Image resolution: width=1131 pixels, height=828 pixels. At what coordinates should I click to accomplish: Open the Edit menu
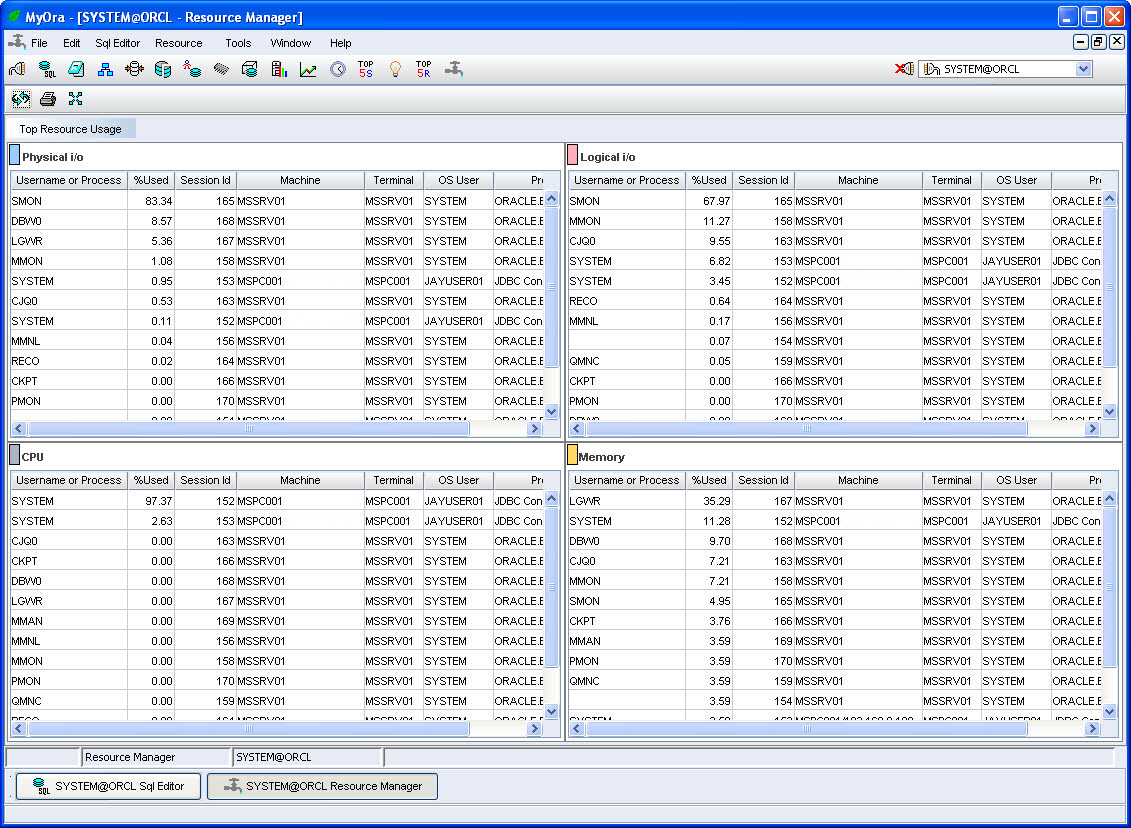71,43
